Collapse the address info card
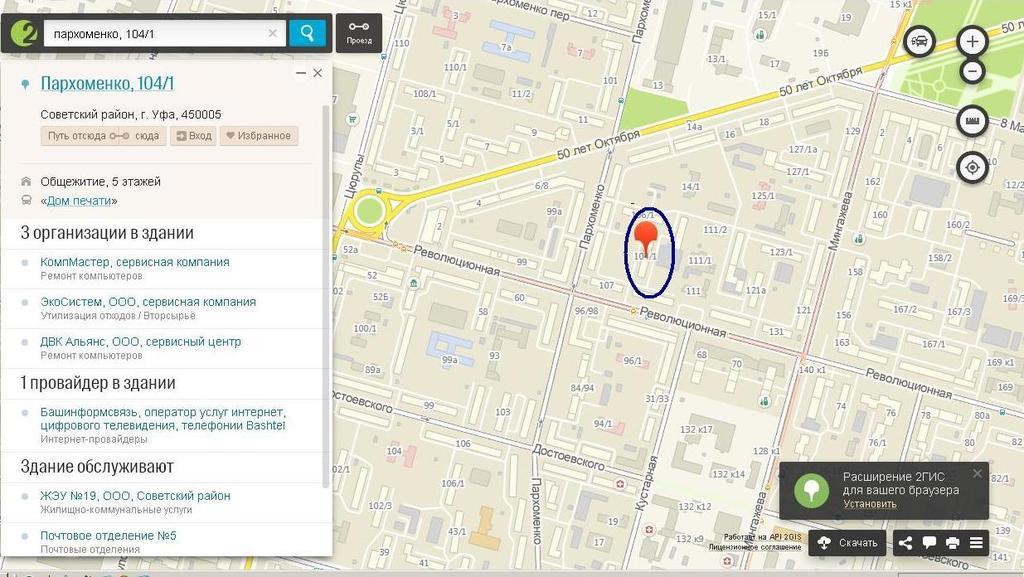Viewport: 1024px width, 577px height. click(301, 74)
